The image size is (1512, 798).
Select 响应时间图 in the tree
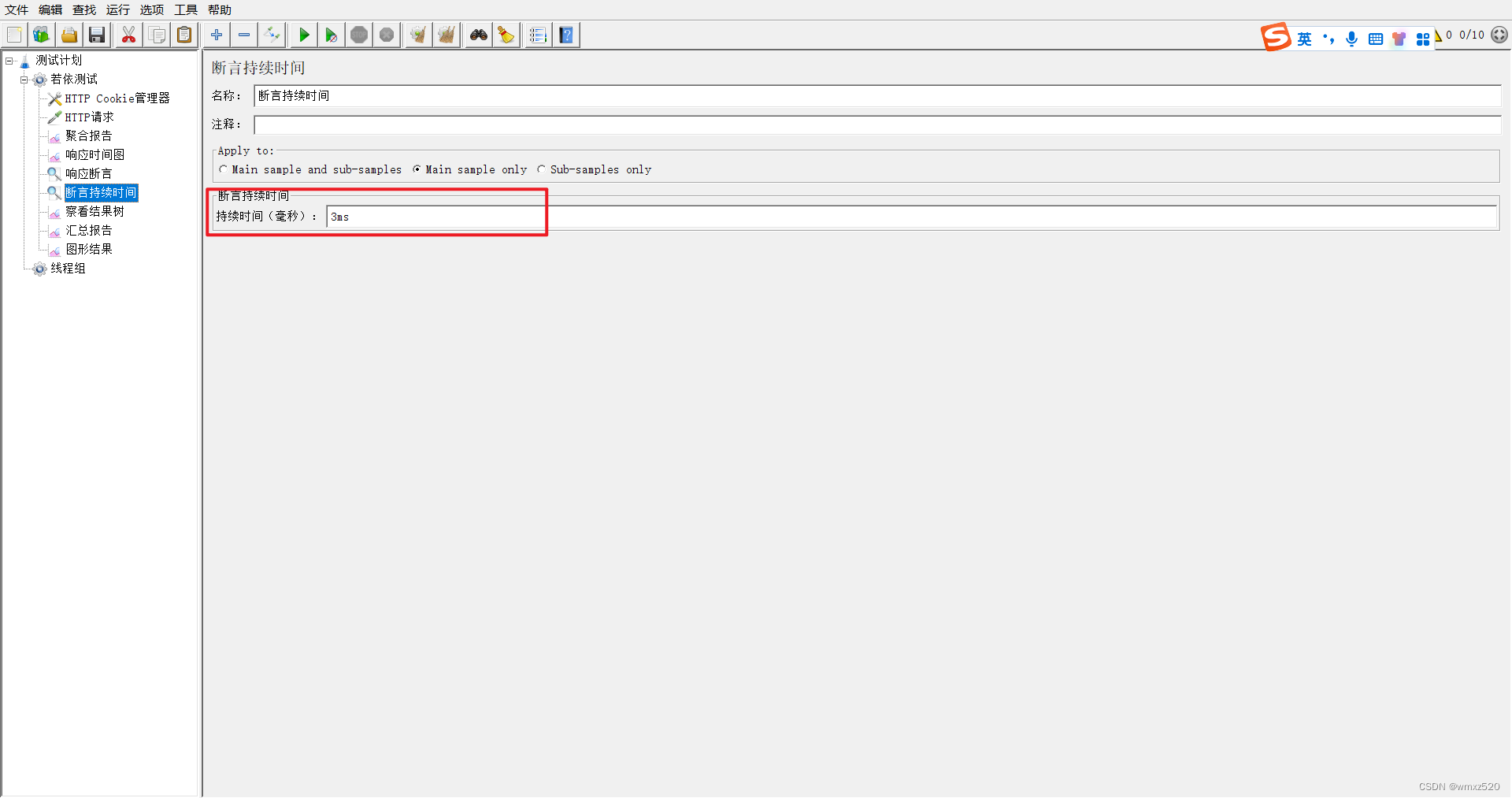coord(95,155)
